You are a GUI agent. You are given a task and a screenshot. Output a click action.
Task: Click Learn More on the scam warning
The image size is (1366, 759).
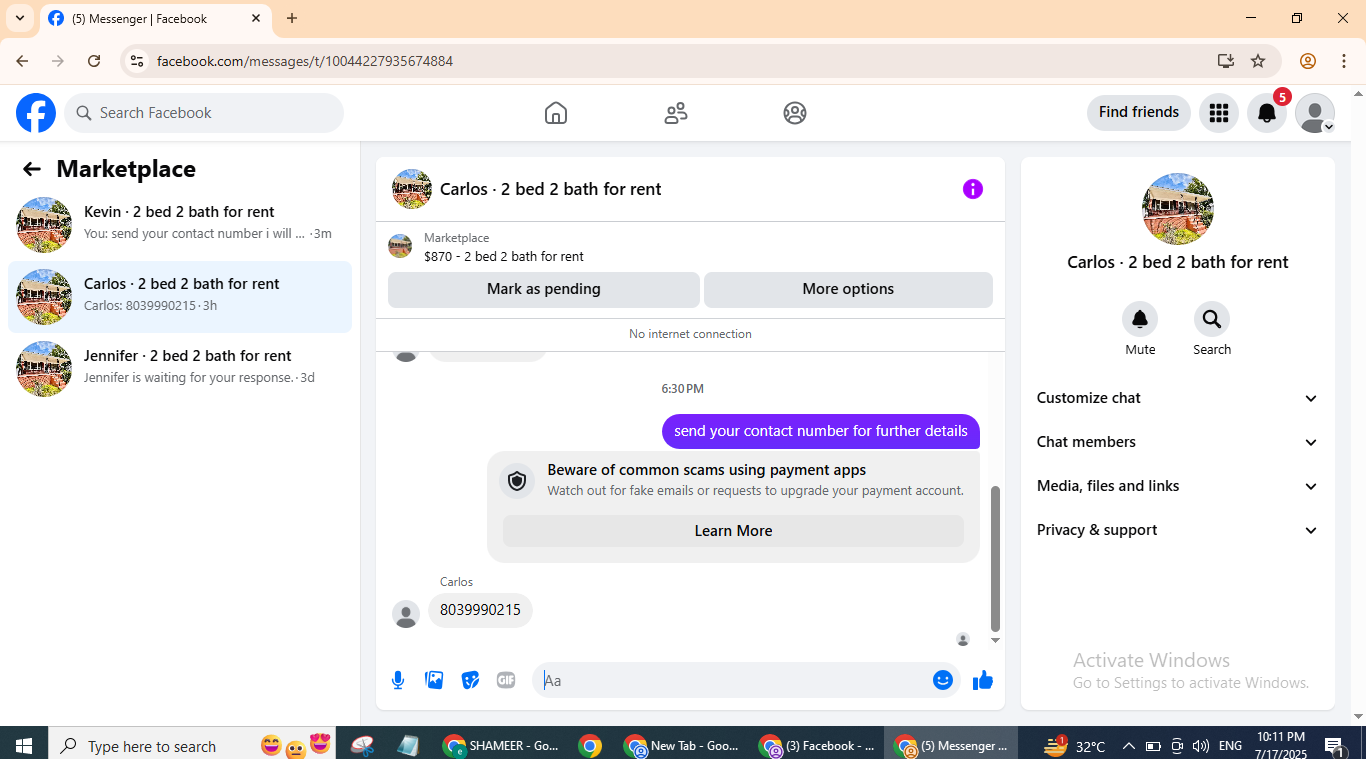(733, 531)
